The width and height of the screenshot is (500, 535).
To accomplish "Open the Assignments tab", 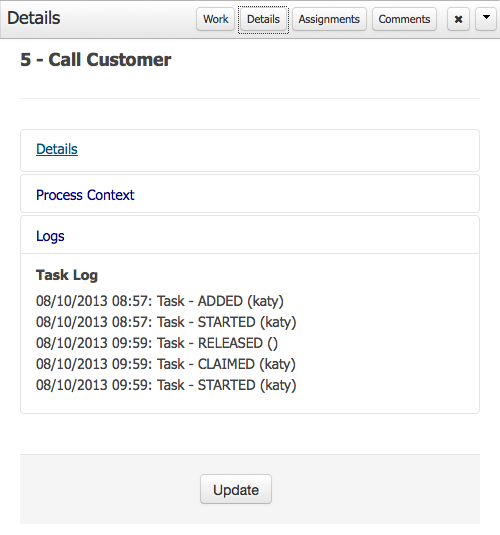I will (x=329, y=19).
